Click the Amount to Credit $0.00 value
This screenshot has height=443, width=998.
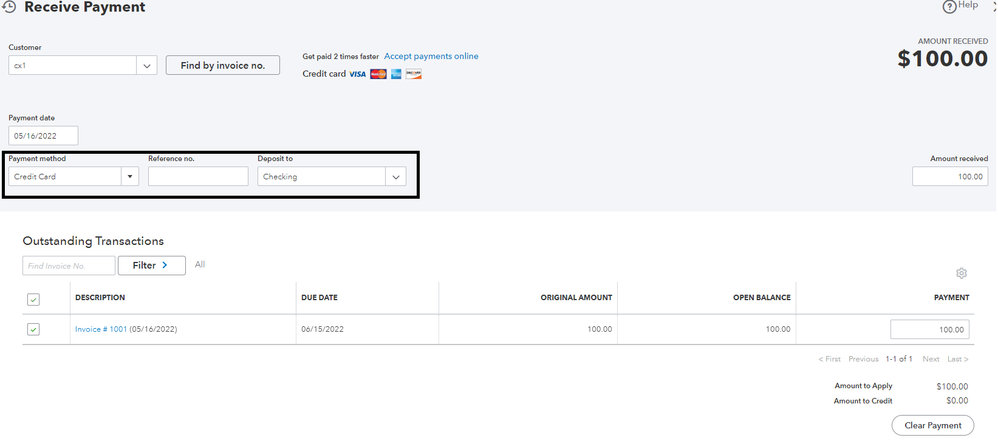956,401
